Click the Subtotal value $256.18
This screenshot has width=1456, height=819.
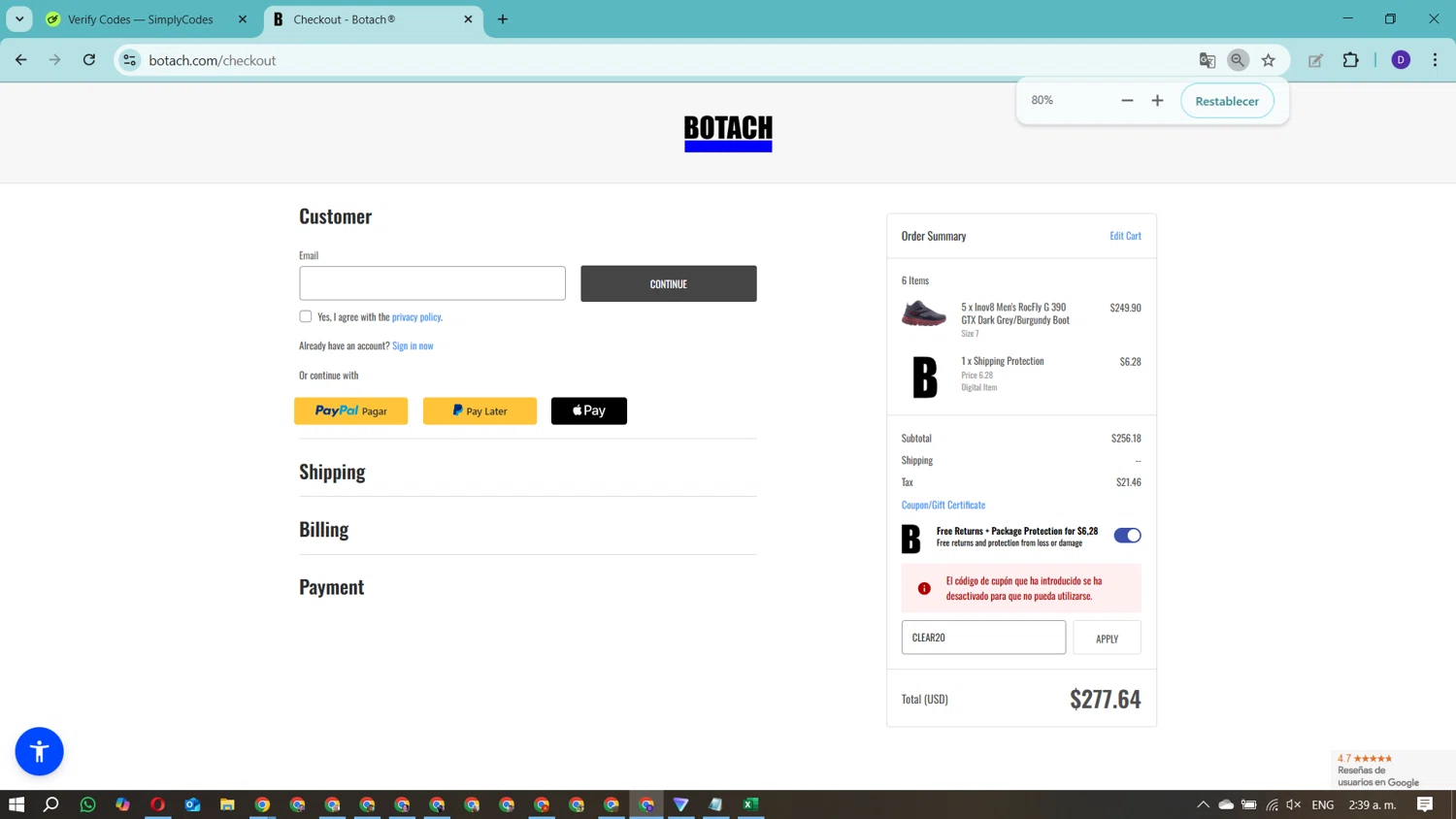tap(1126, 439)
